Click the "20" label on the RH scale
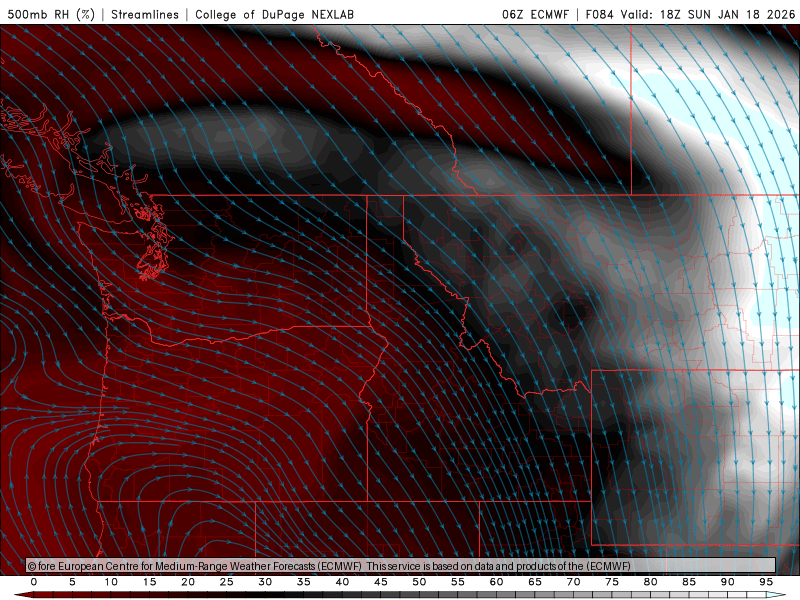The height and width of the screenshot is (600, 800). click(x=188, y=582)
